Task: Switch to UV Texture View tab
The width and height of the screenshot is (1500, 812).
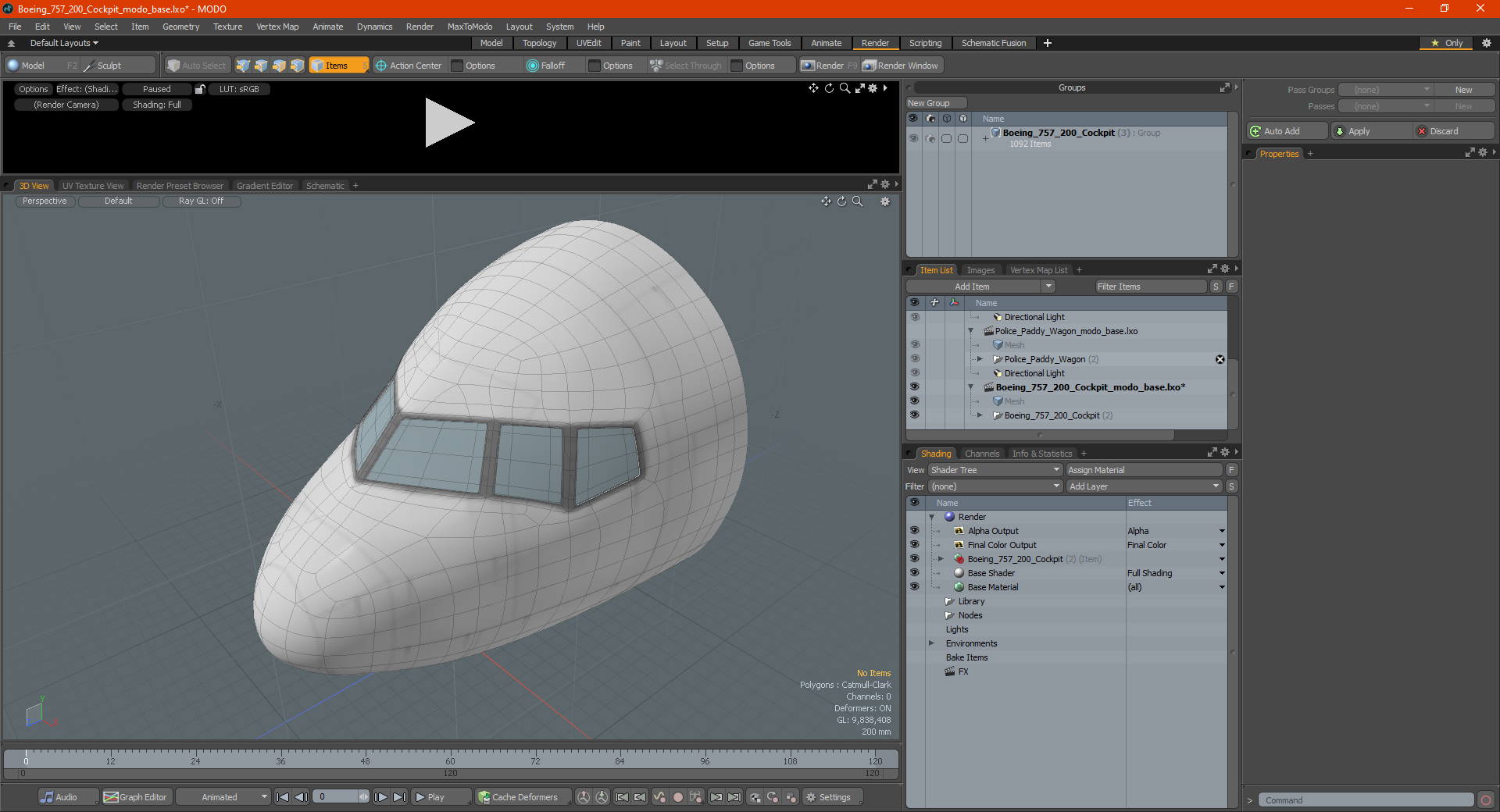Action: tap(92, 186)
